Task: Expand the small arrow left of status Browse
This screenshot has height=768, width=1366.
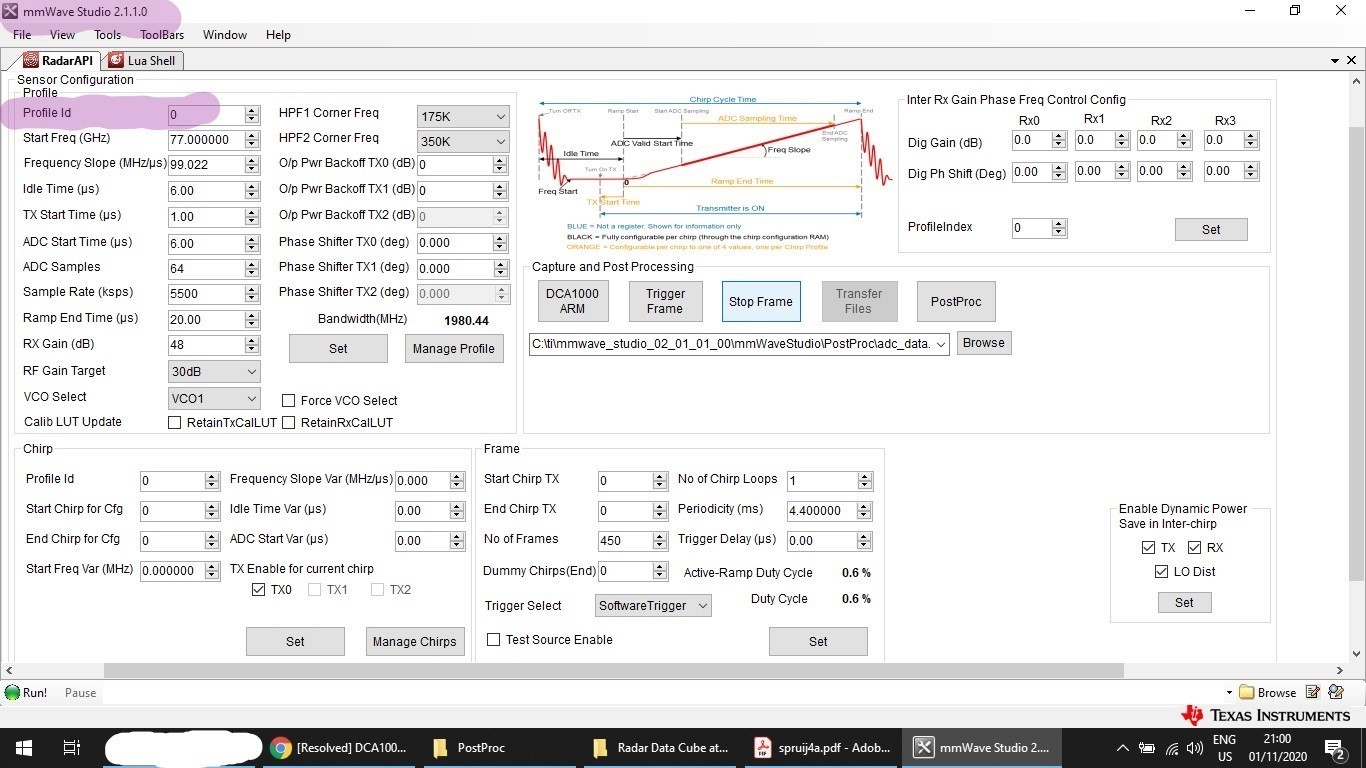Action: 1229,693
